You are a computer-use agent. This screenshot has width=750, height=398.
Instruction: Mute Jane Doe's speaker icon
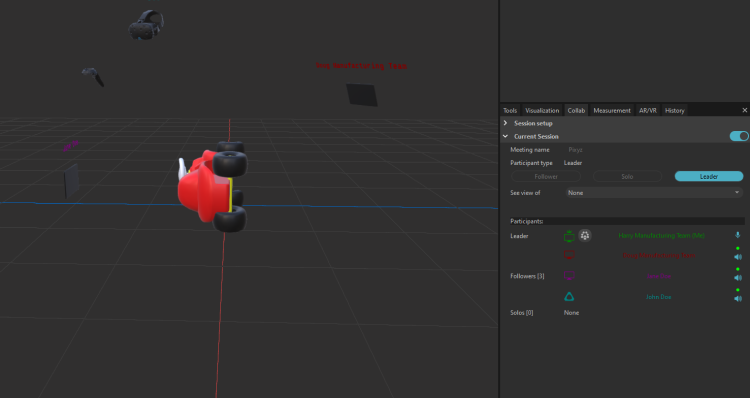coord(738,278)
